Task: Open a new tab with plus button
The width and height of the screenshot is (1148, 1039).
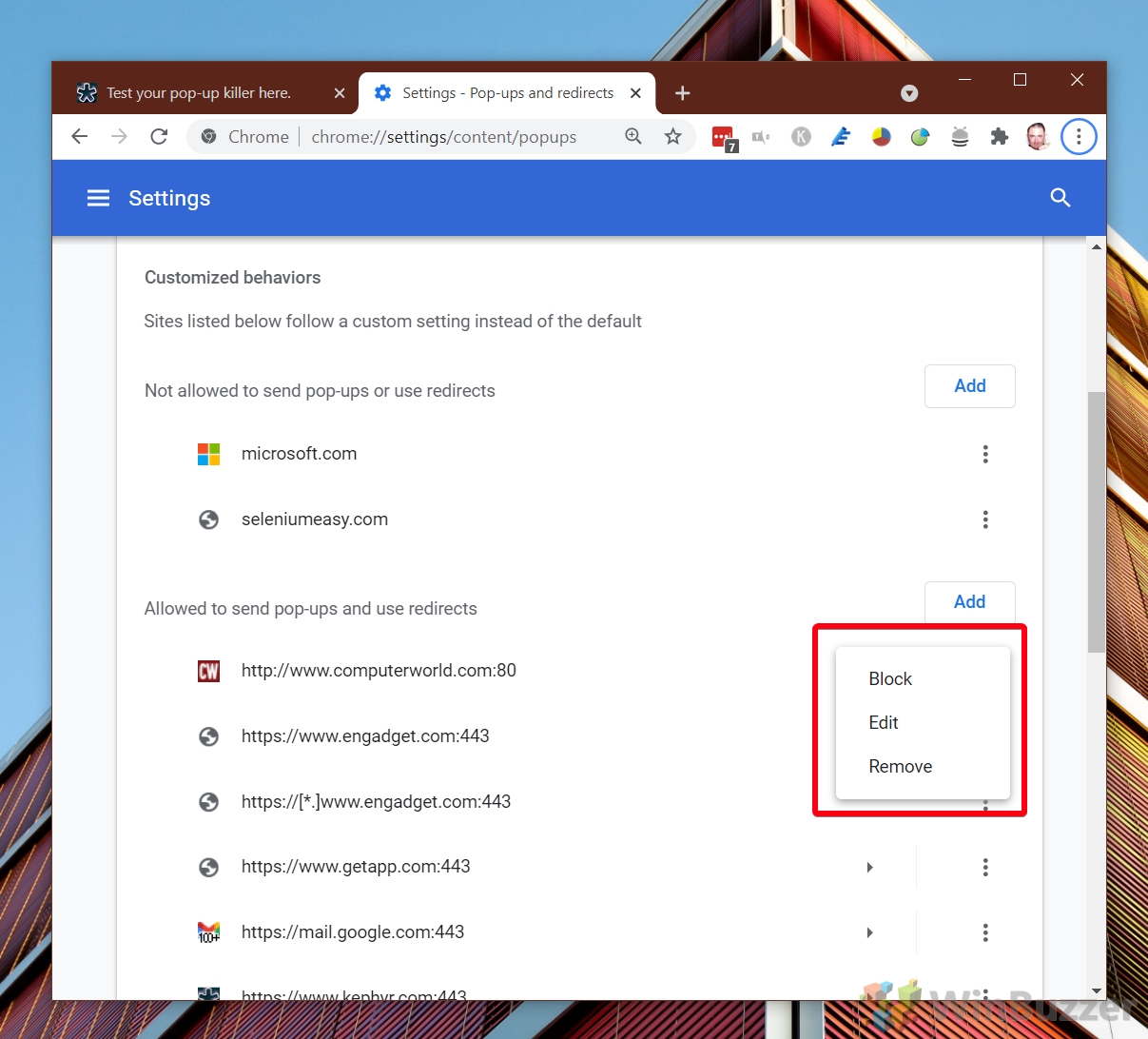Action: point(682,93)
